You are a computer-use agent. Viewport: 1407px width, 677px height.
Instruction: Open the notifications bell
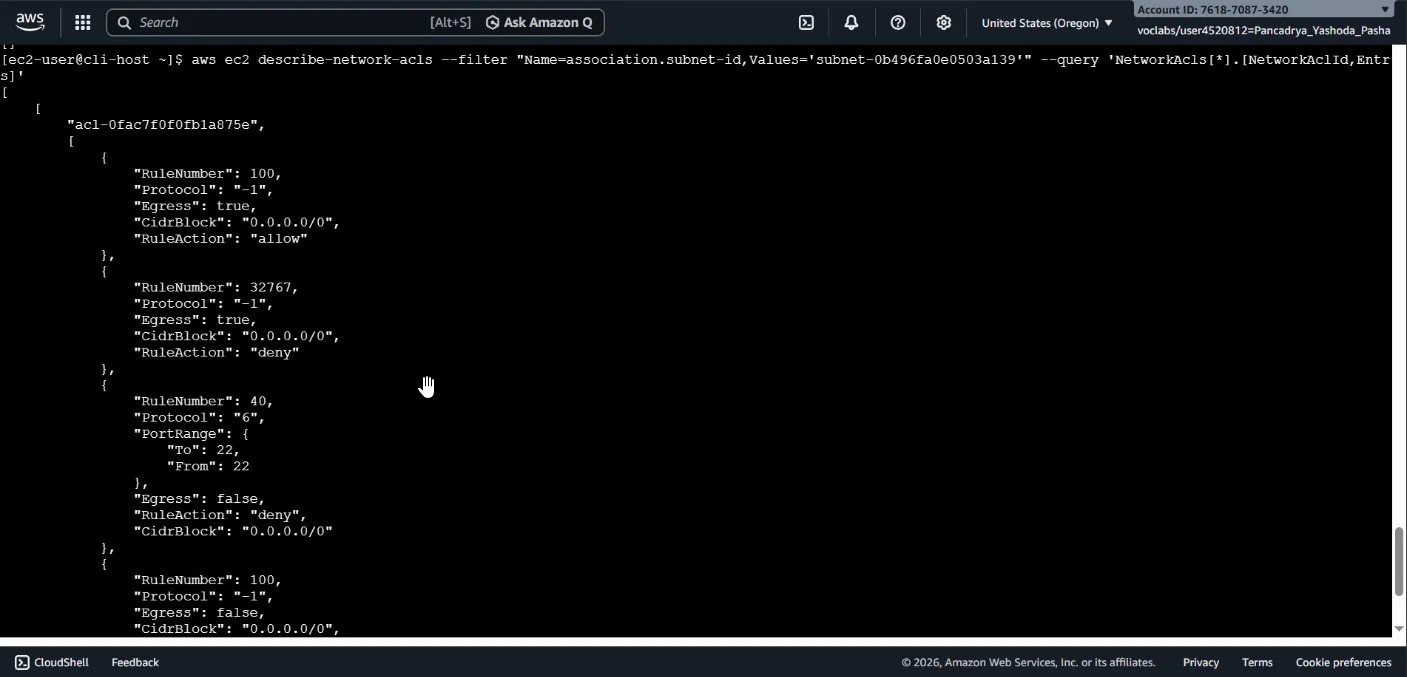coord(851,22)
